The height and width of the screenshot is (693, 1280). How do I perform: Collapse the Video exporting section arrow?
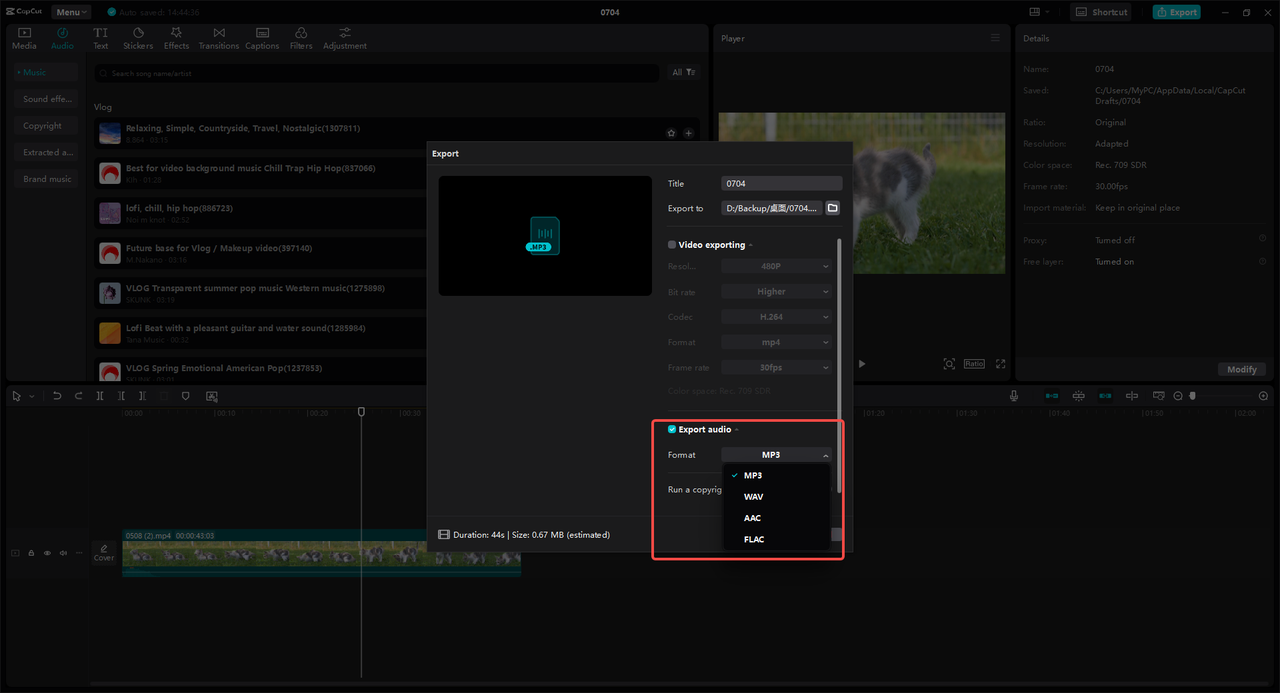click(751, 245)
